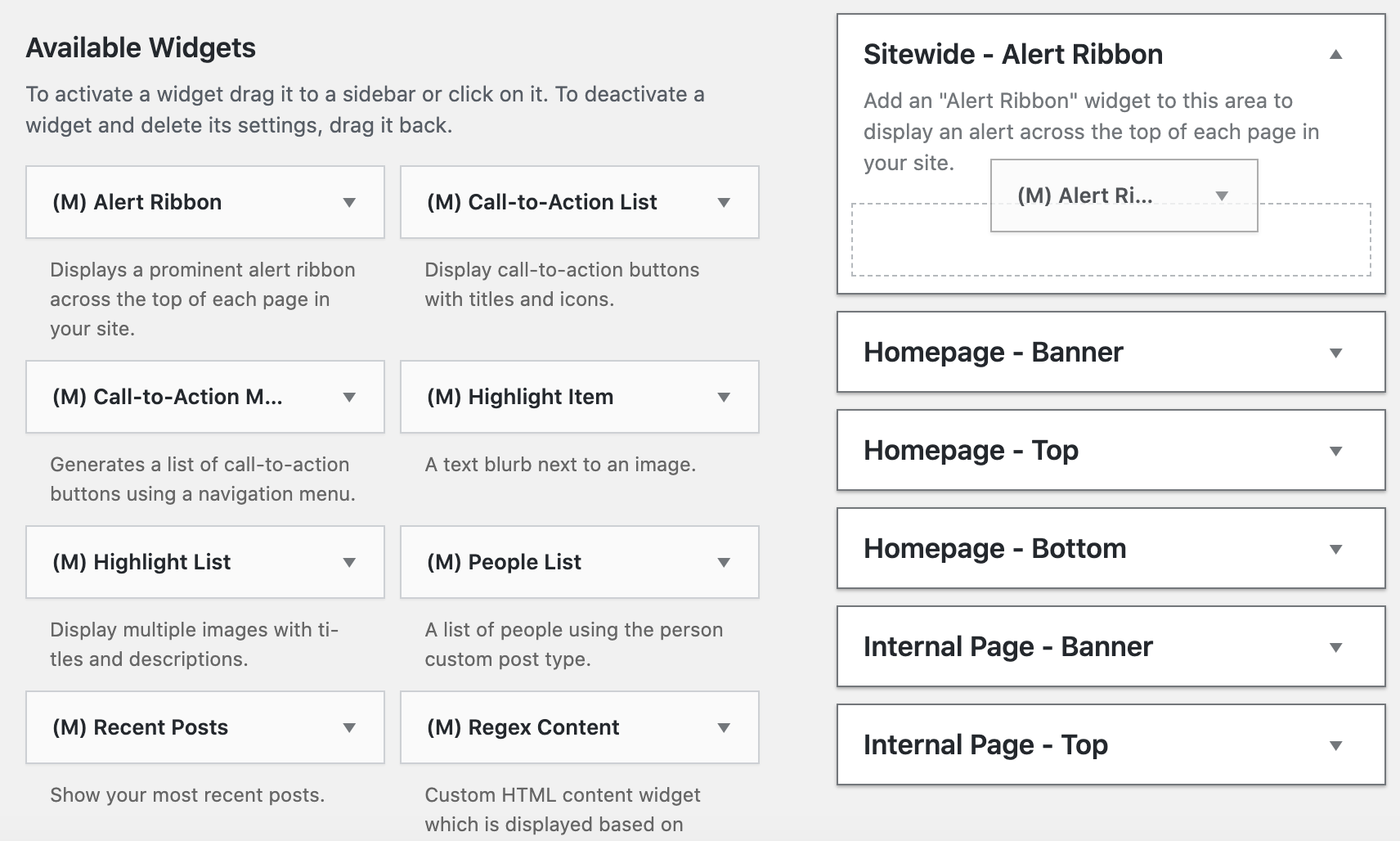The image size is (1400, 841).
Task: Expand the (M) Recent Posts widget
Action: tap(350, 727)
